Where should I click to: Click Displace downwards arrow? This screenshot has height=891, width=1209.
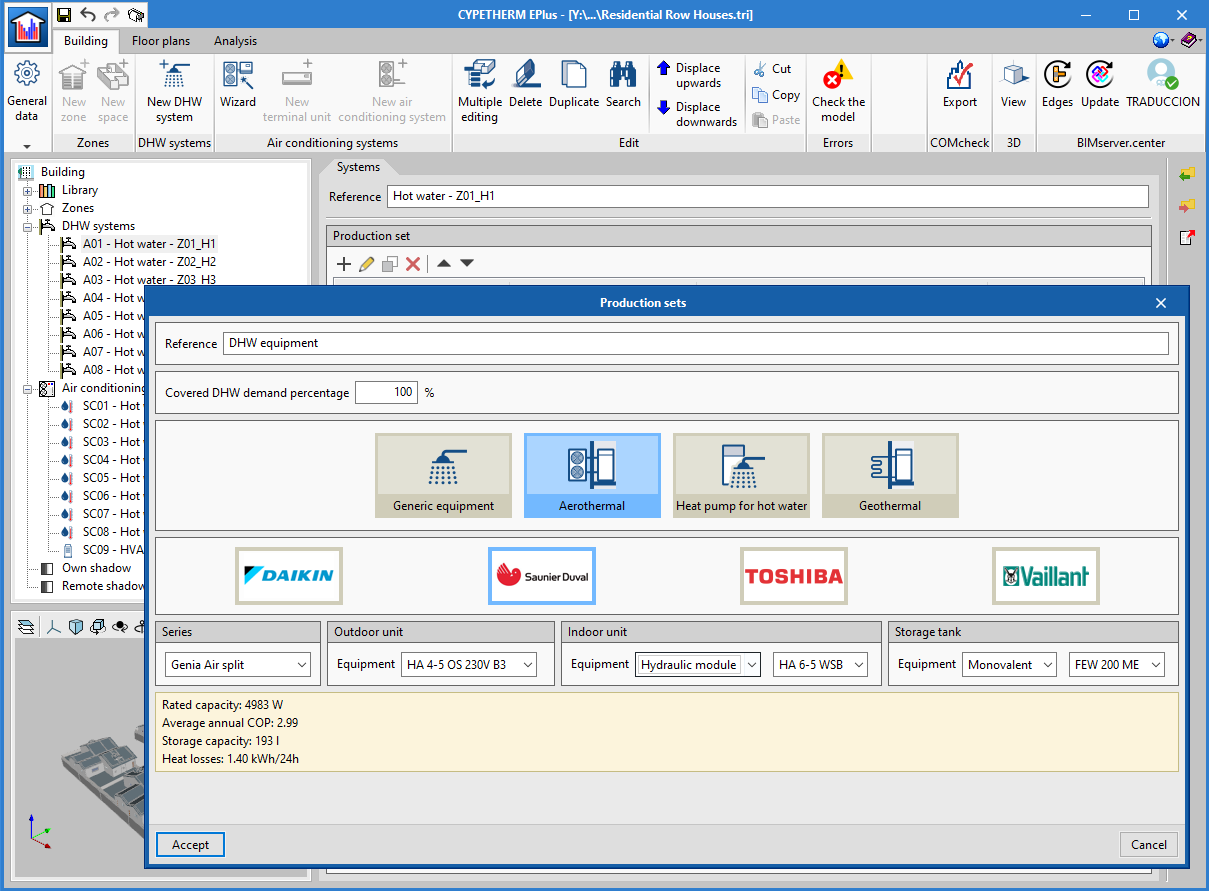697,114
